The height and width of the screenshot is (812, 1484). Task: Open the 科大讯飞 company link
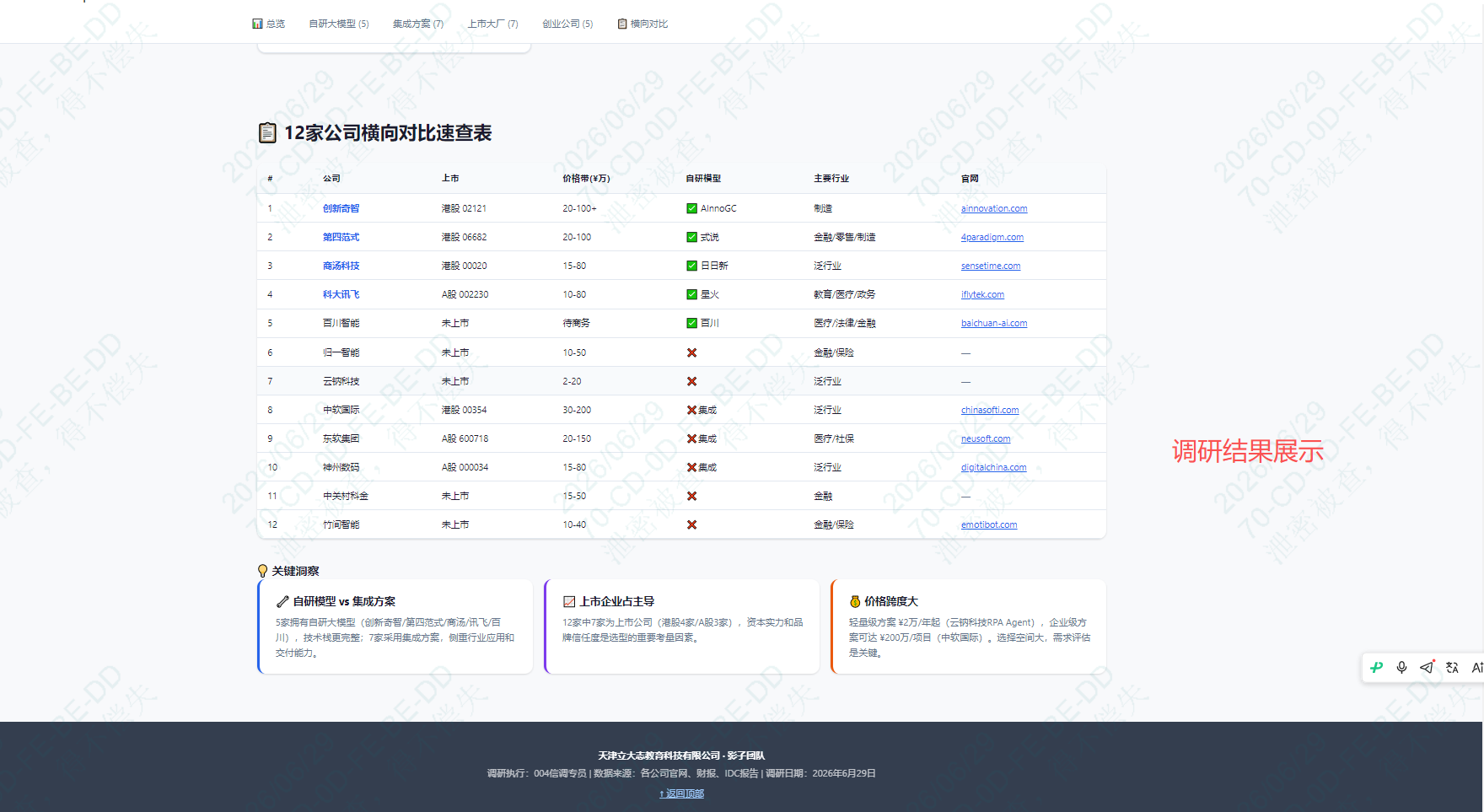coord(341,294)
